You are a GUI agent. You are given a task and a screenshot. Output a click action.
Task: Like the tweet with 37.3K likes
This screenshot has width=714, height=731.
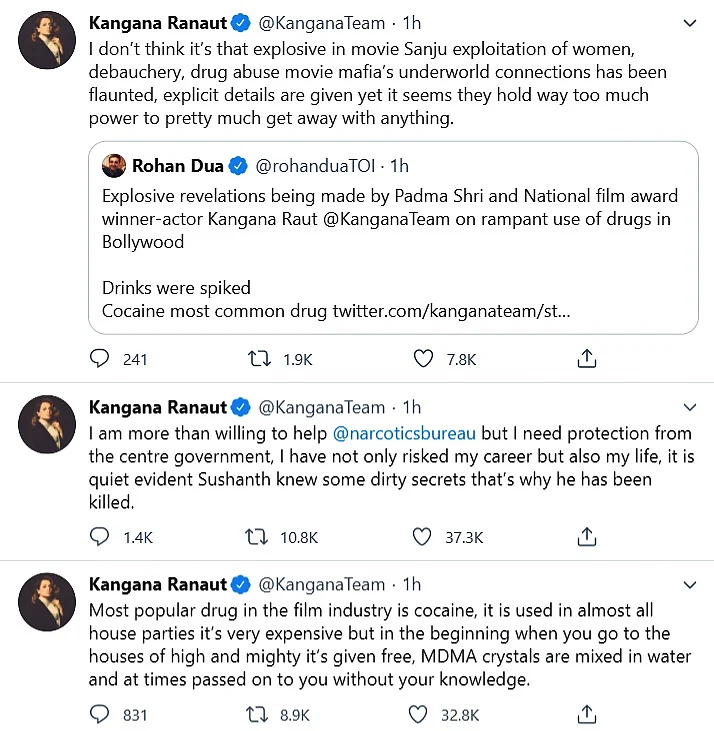[424, 537]
